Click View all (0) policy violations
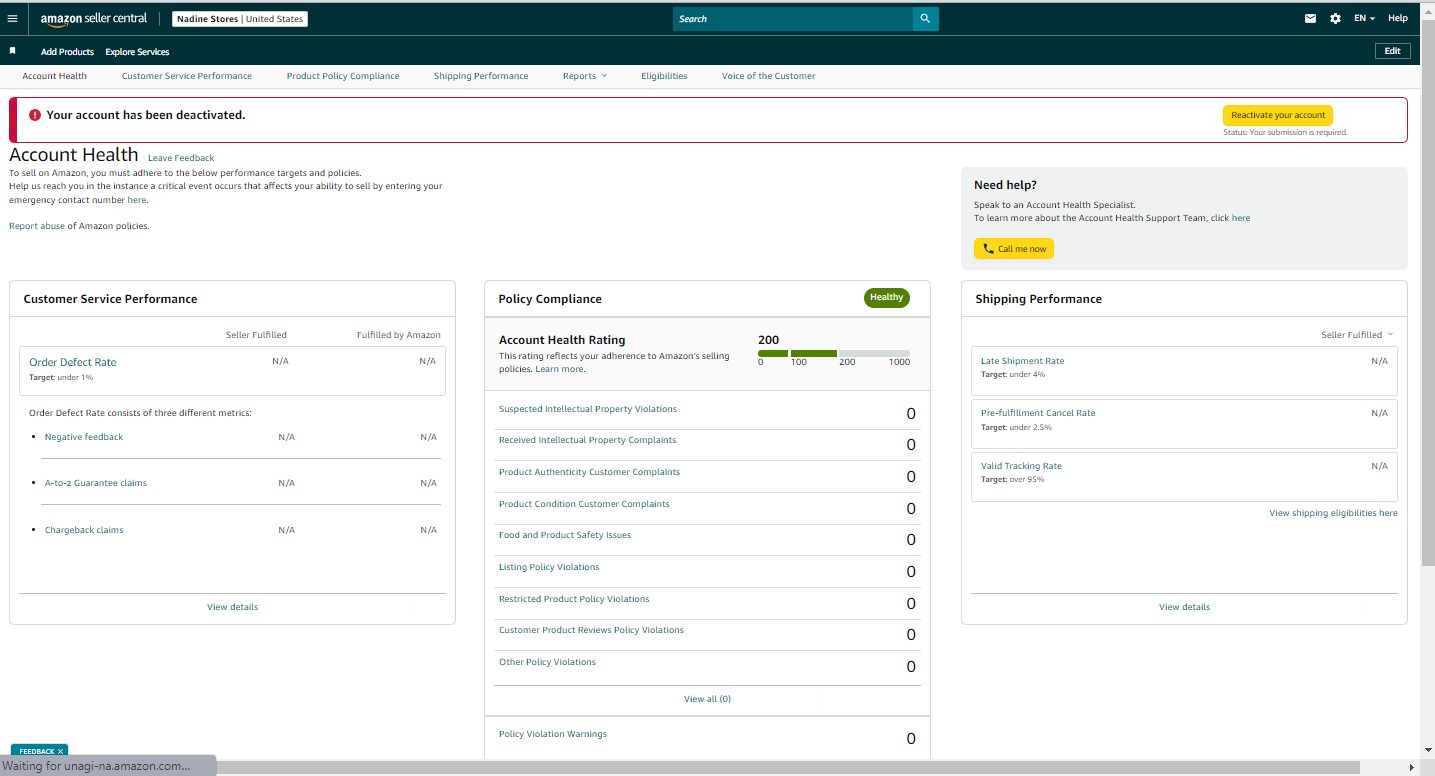 [707, 699]
